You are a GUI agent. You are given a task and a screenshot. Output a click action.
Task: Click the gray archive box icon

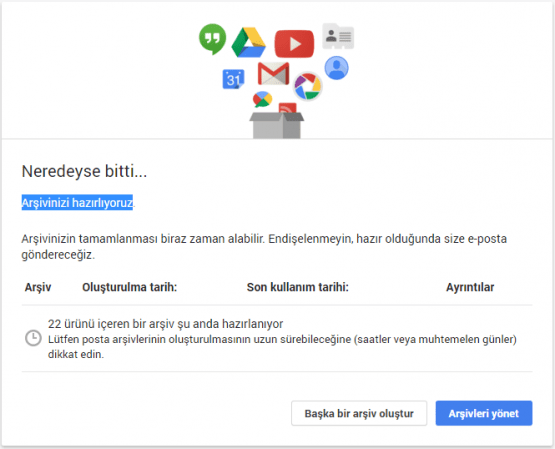(x=277, y=125)
